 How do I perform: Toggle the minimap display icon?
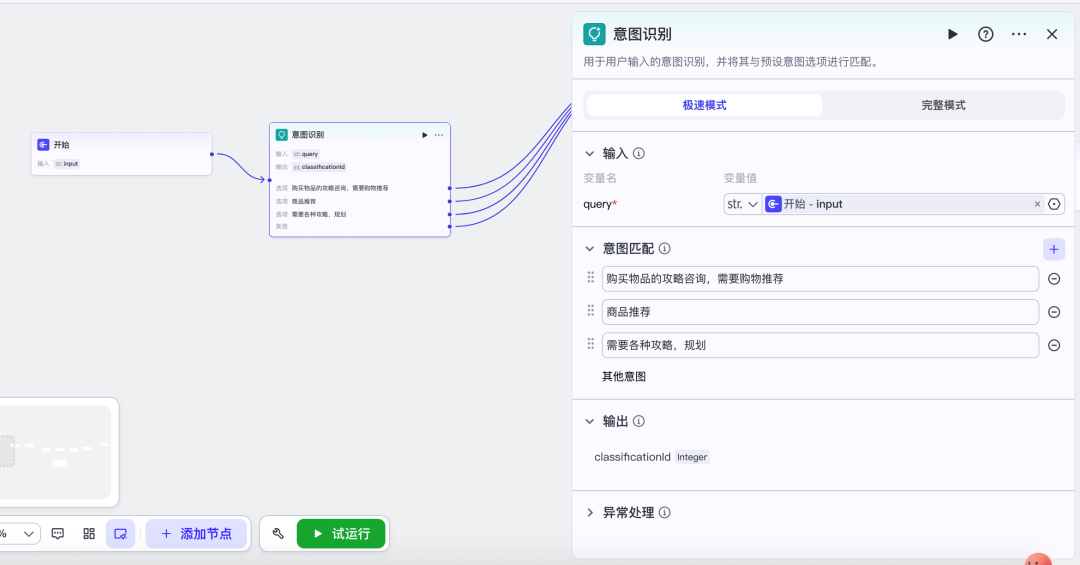point(121,534)
